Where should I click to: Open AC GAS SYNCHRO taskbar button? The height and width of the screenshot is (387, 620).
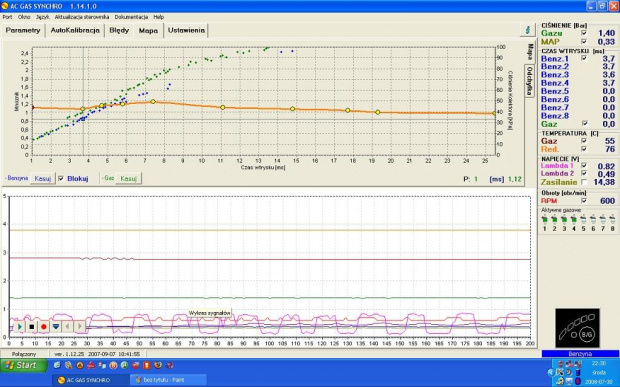pos(90,380)
